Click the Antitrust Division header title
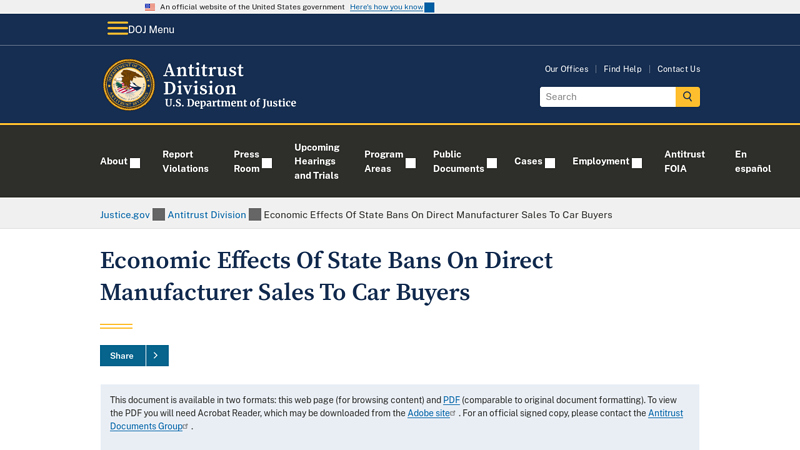 click(203, 79)
